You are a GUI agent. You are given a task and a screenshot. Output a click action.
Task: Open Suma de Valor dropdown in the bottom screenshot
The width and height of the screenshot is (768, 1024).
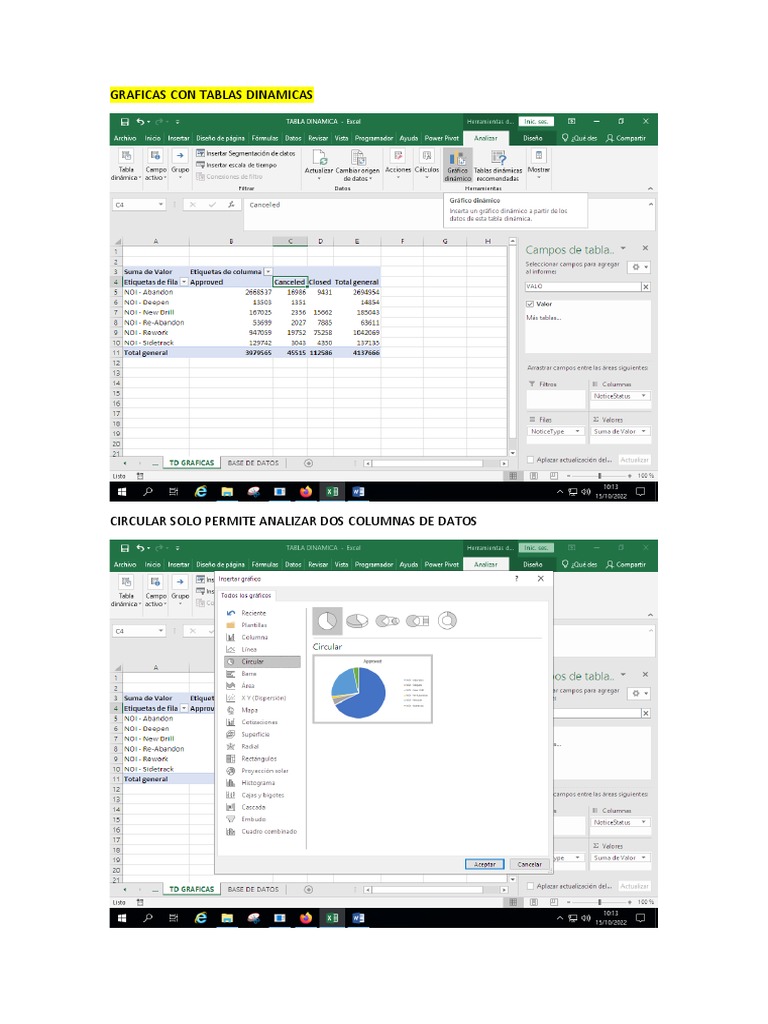click(643, 857)
